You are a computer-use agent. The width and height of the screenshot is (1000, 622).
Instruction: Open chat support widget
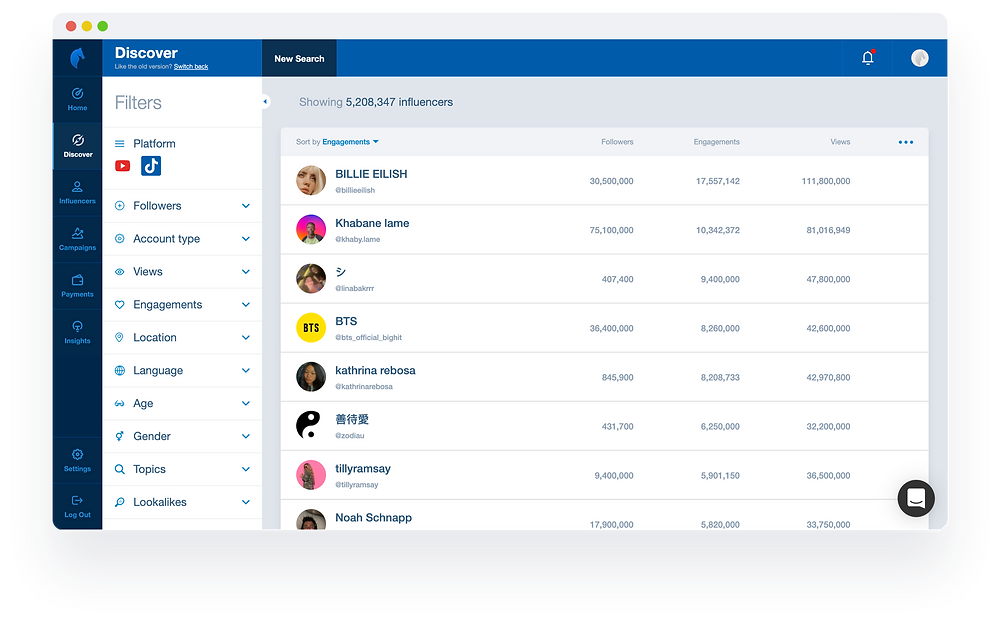click(x=916, y=498)
